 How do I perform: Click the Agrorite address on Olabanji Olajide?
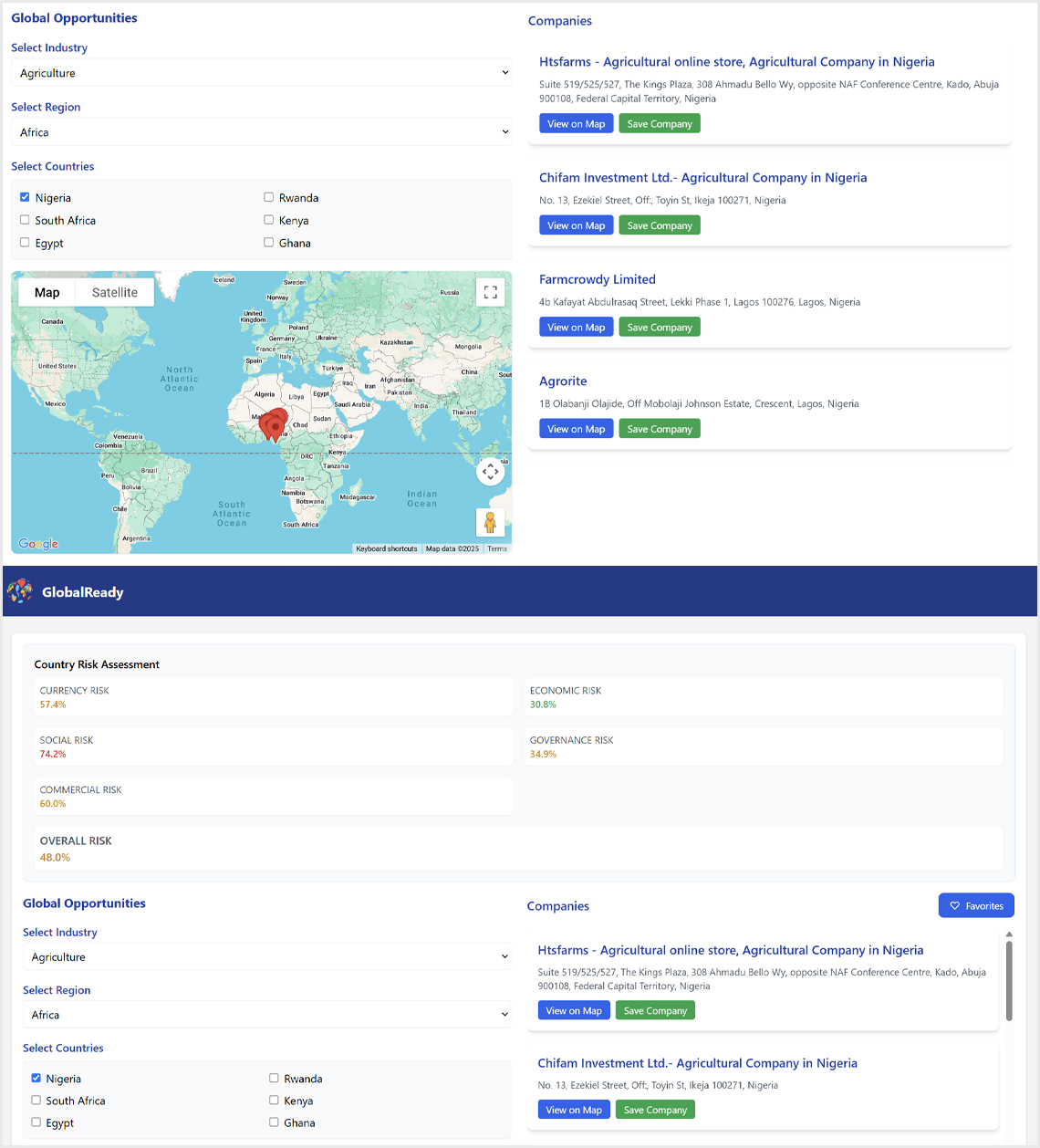click(699, 403)
